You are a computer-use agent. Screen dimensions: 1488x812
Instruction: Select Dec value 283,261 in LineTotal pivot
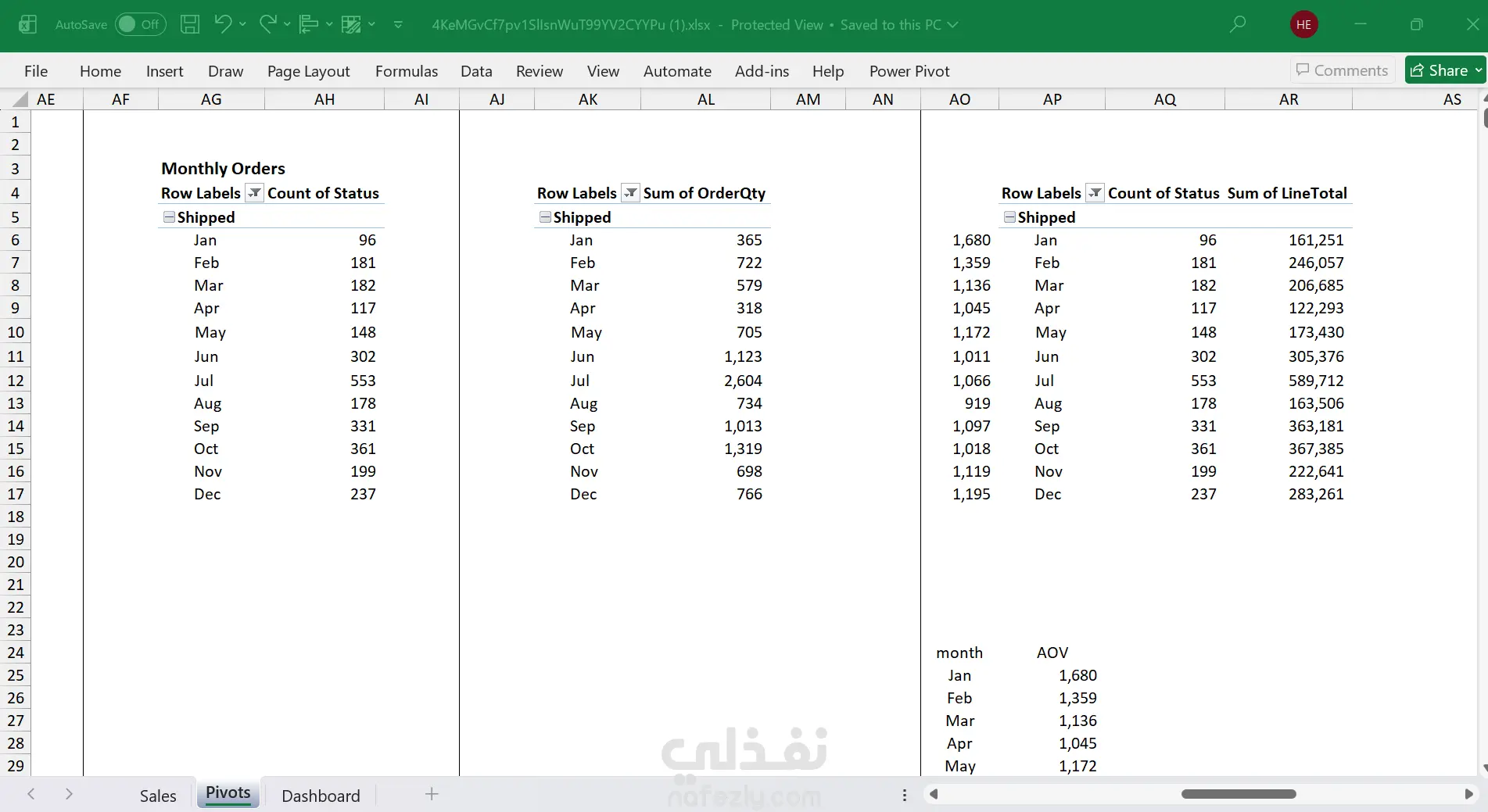(1316, 494)
